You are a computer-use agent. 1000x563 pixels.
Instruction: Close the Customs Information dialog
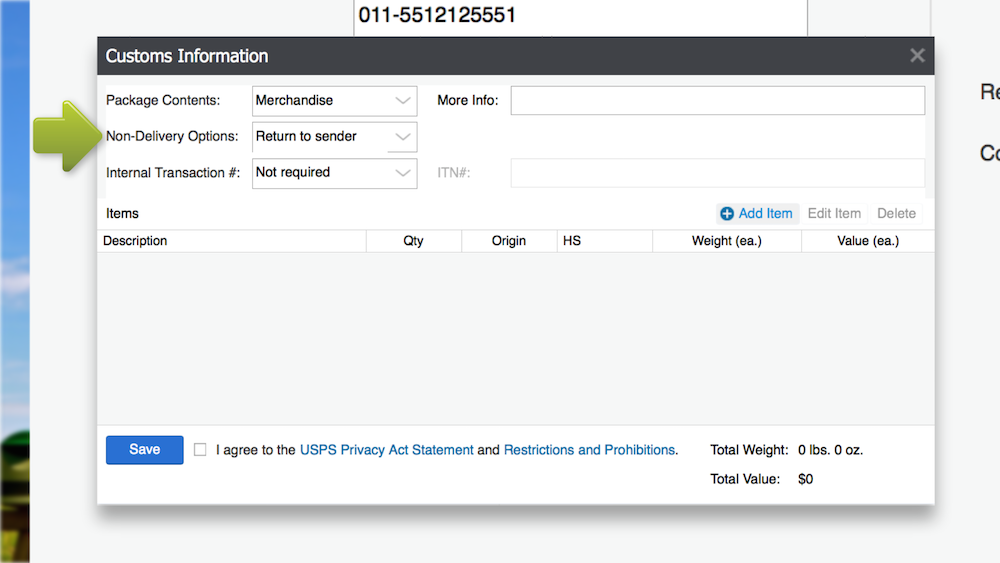point(917,56)
